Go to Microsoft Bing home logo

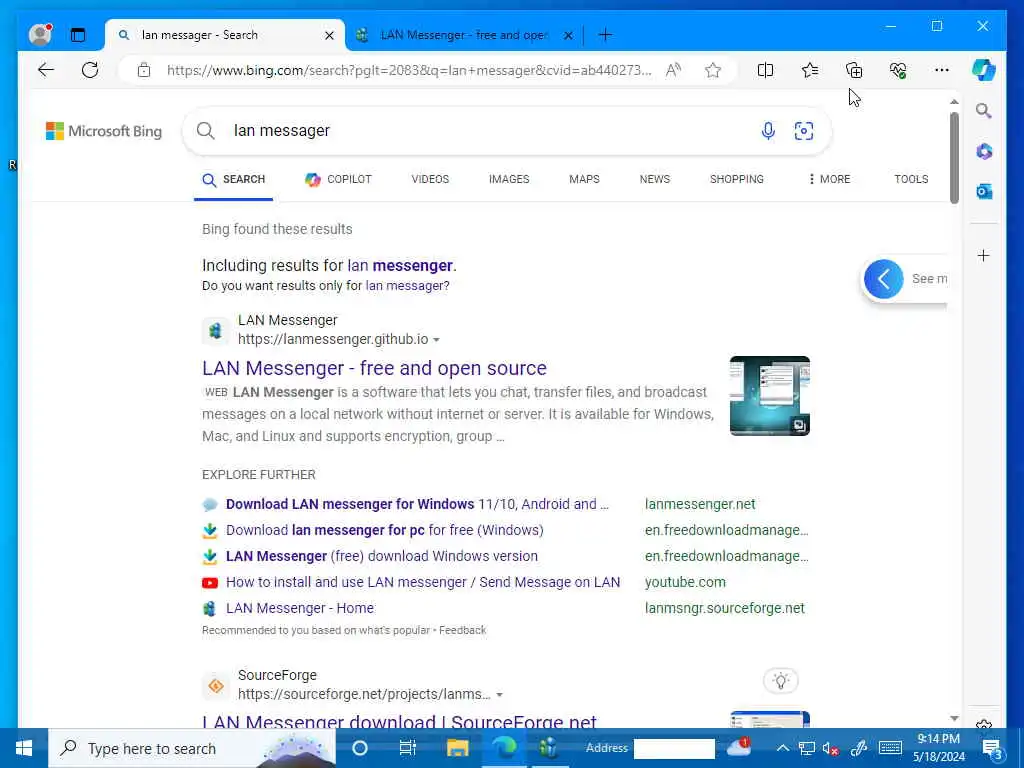click(x=104, y=131)
